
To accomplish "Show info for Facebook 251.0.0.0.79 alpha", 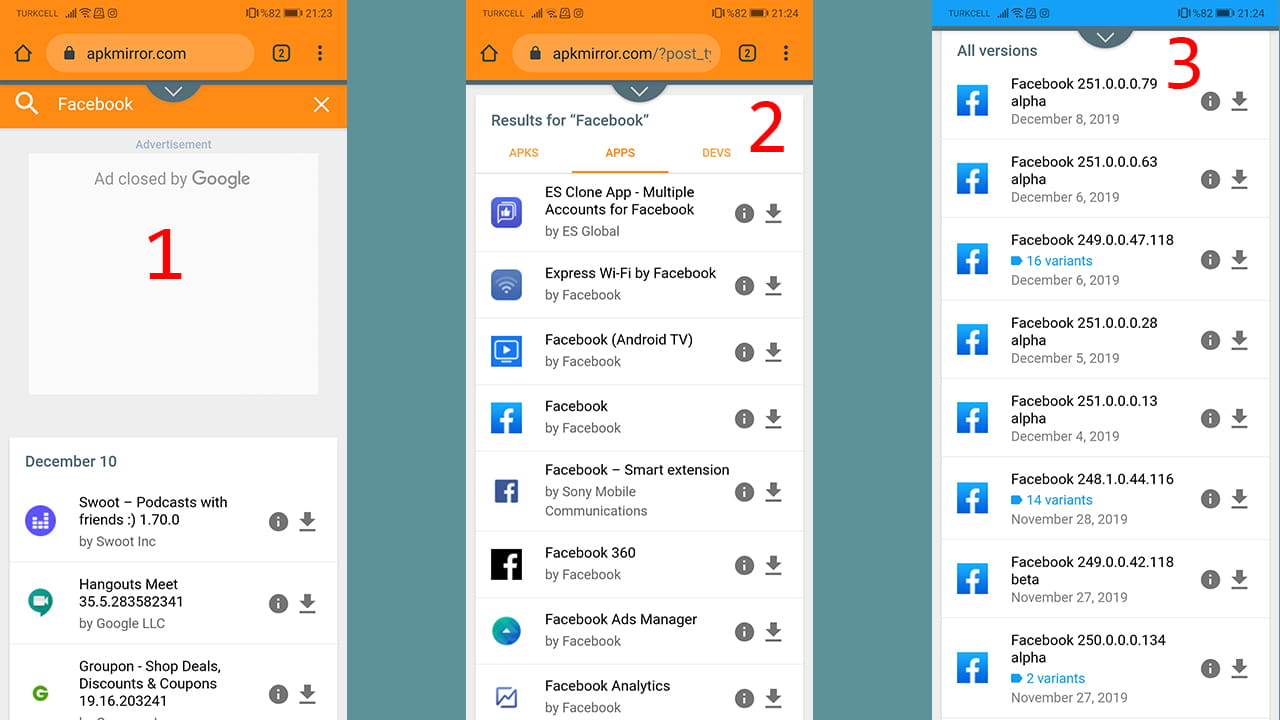I will (1210, 101).
